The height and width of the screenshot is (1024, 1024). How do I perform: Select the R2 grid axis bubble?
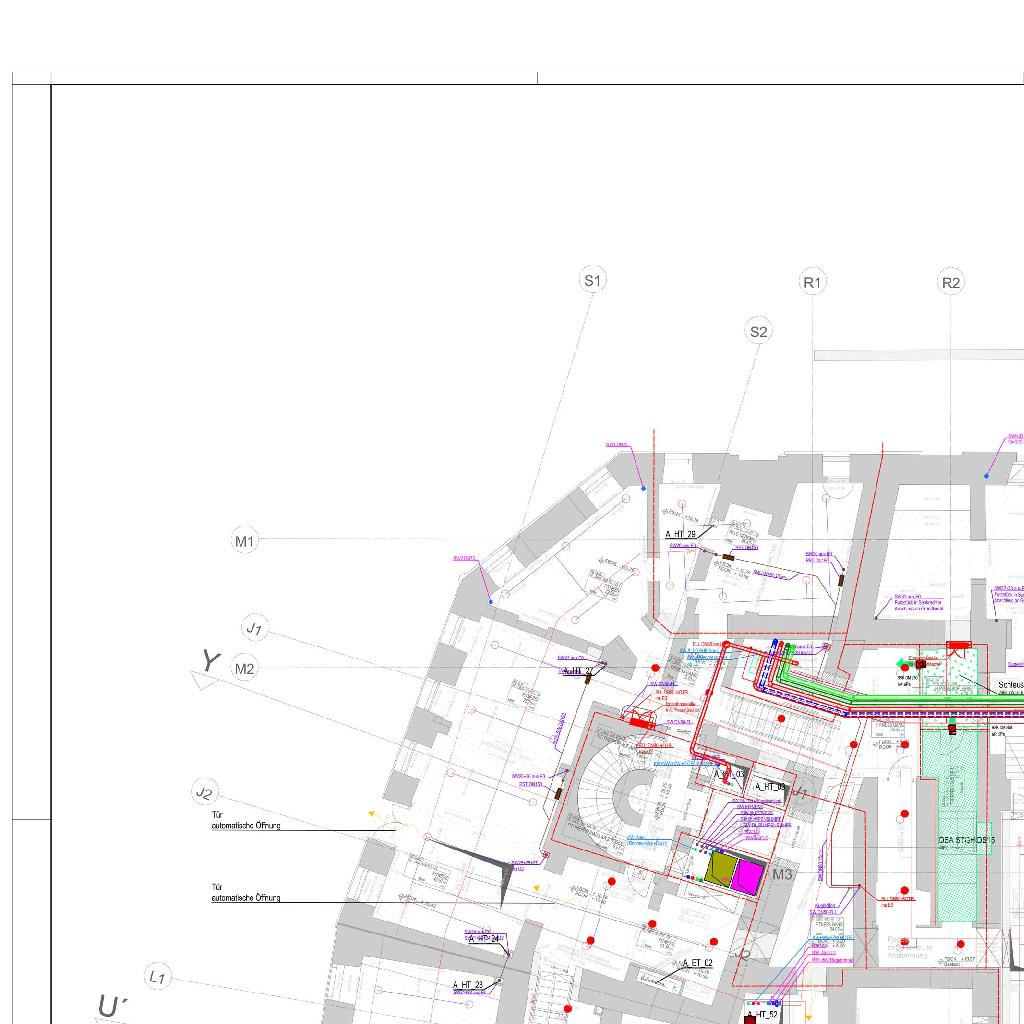[x=951, y=283]
